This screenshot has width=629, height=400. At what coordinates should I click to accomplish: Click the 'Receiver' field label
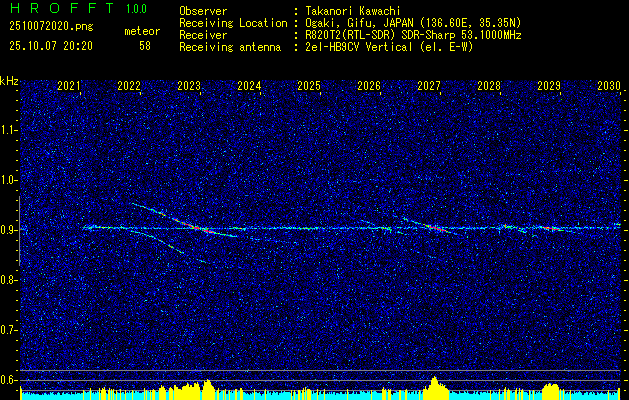tap(203, 35)
